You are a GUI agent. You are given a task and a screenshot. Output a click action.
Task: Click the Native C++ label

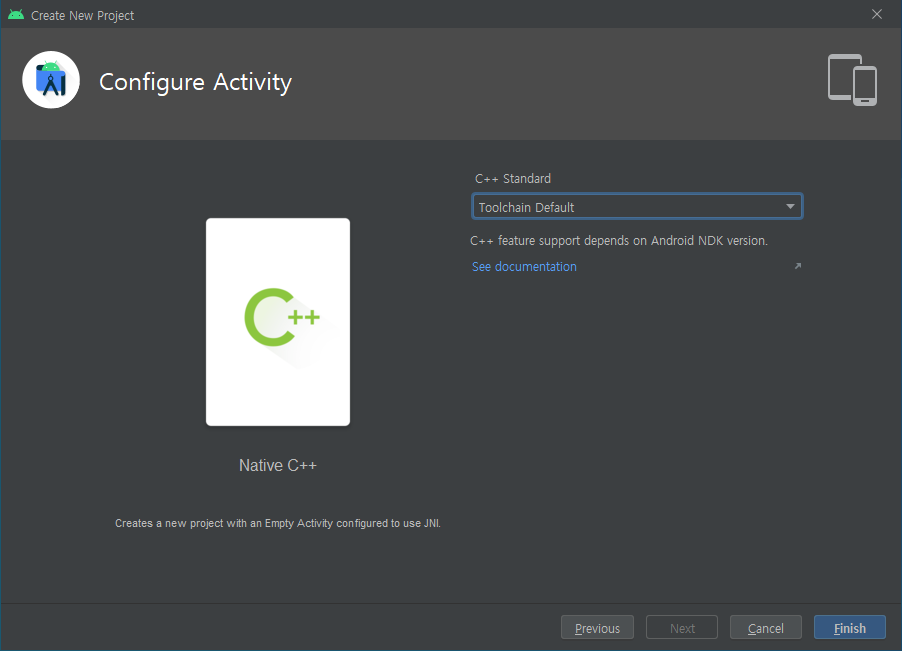[278, 465]
